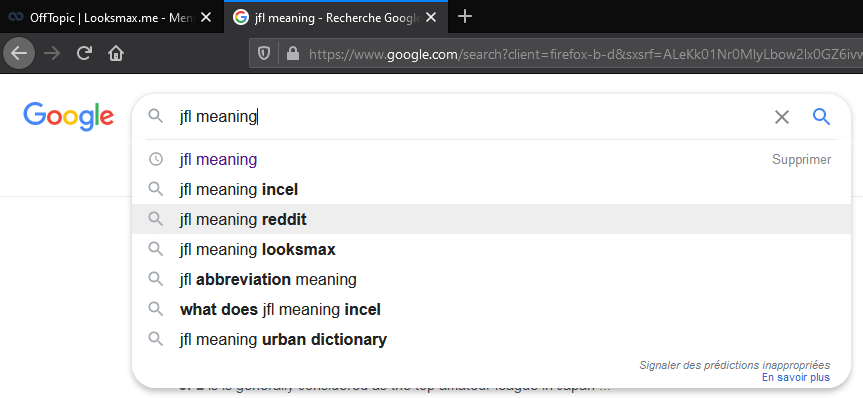Screen dimensions: 863x398
Task: Click the browser back arrow button
Action: (x=19, y=53)
